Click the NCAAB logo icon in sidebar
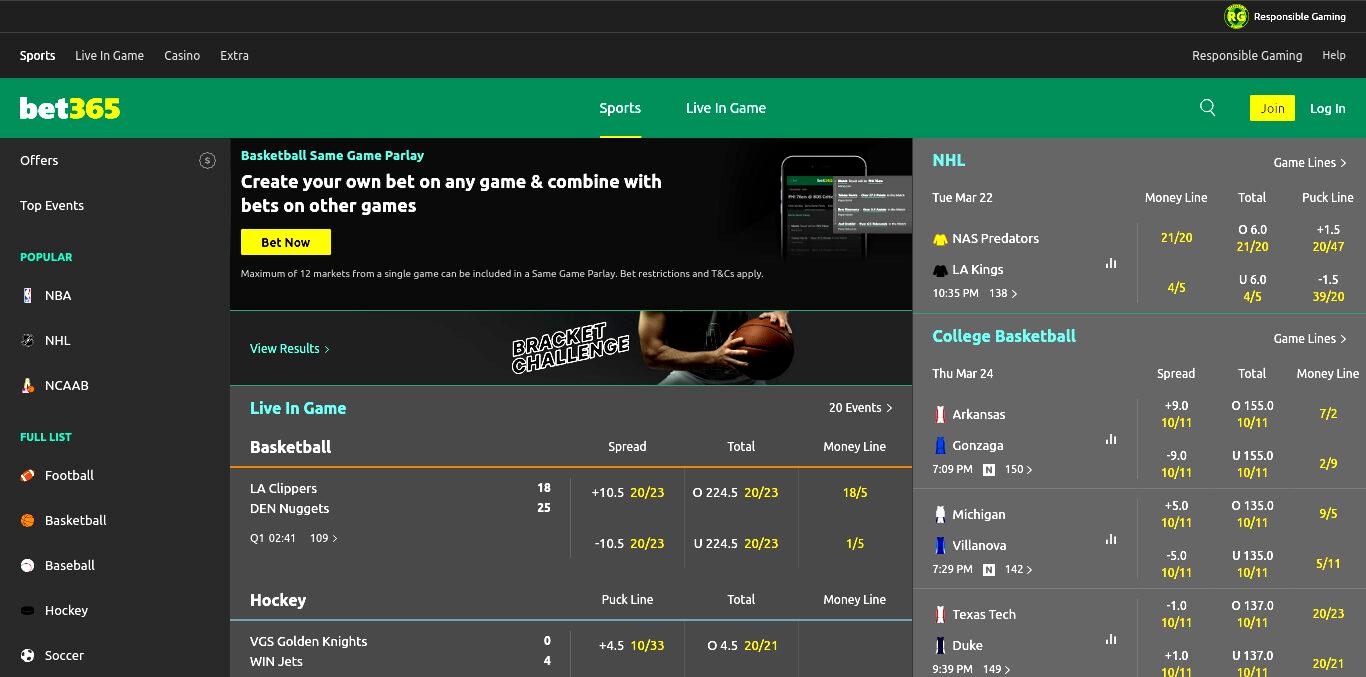The image size is (1366, 677). click(28, 385)
